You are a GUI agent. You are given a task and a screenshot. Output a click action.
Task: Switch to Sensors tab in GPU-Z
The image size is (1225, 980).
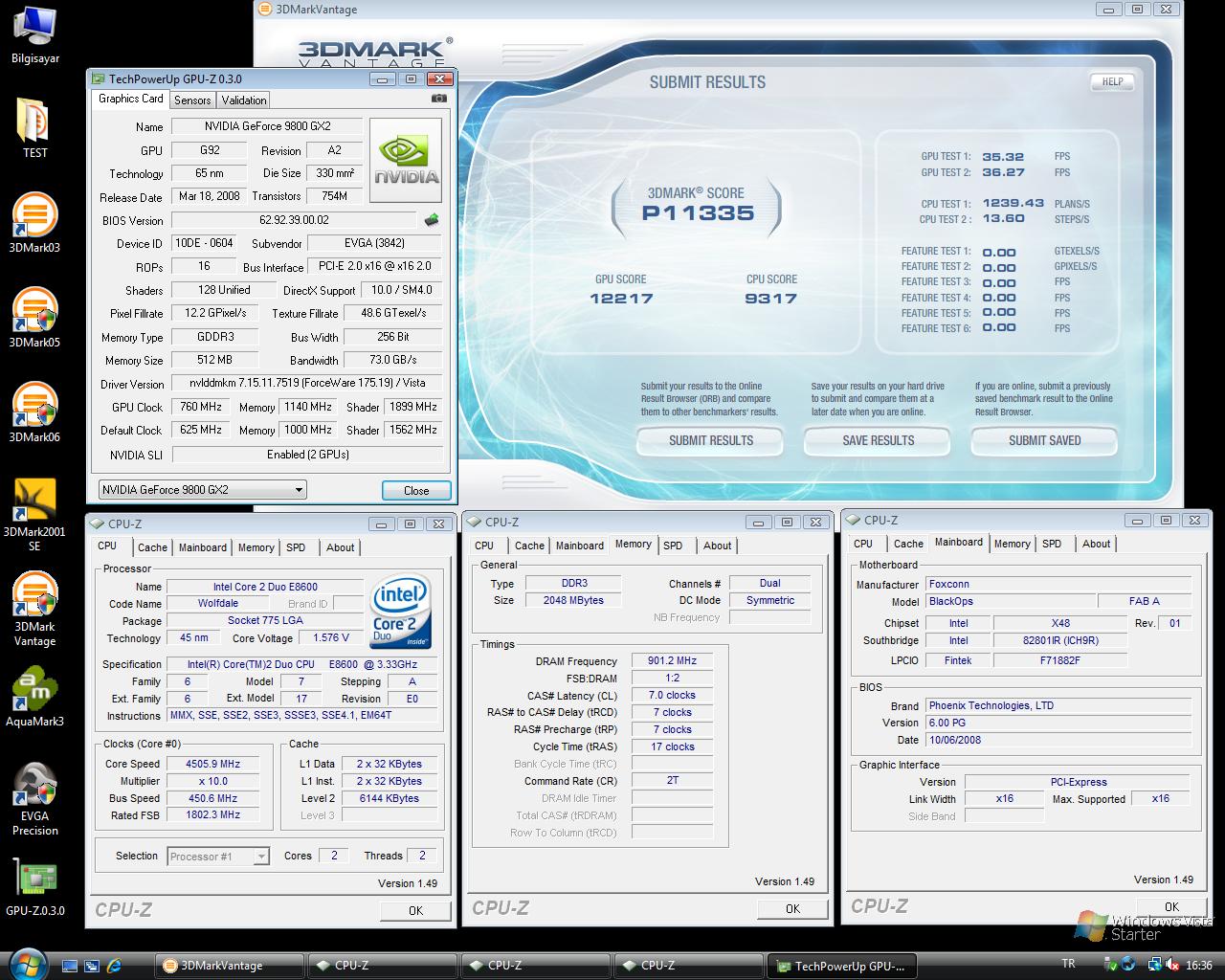point(192,100)
